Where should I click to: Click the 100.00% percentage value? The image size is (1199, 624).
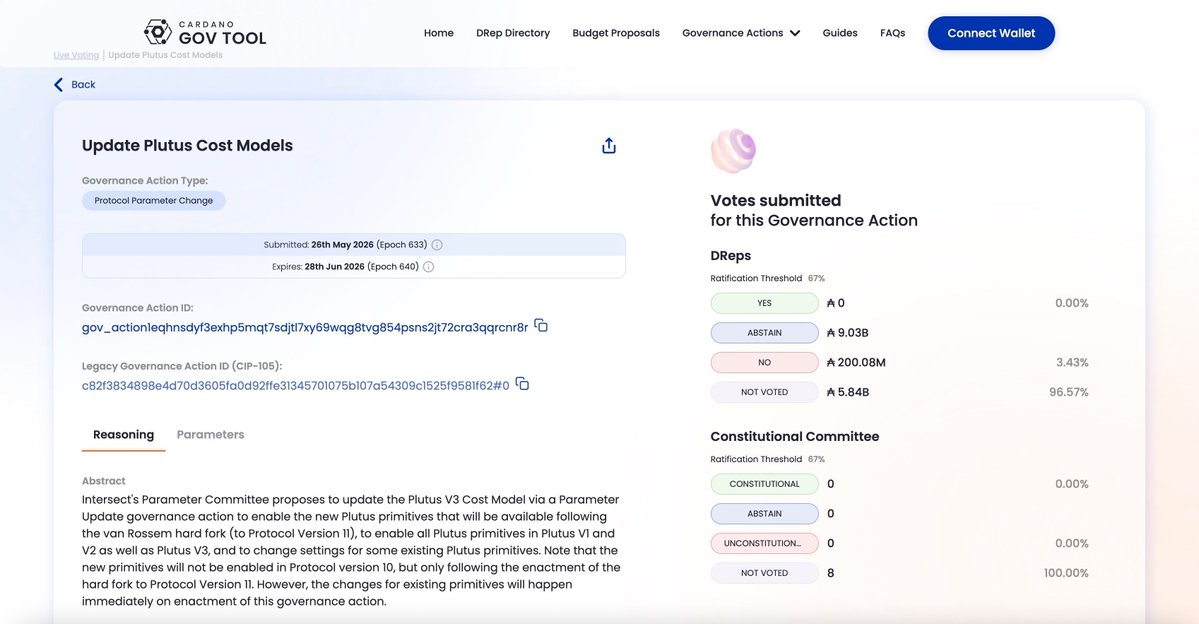coord(1066,573)
